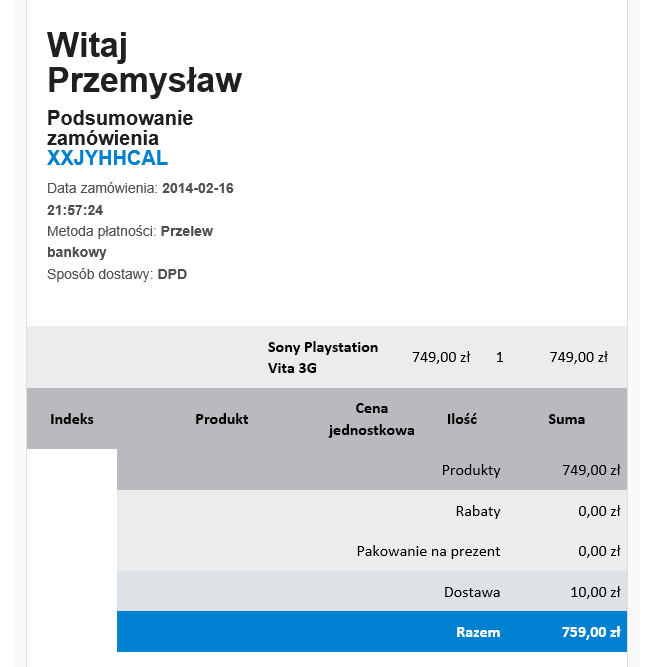The height and width of the screenshot is (667, 652).
Task: Click the Rabaty row label
Action: 478,511
